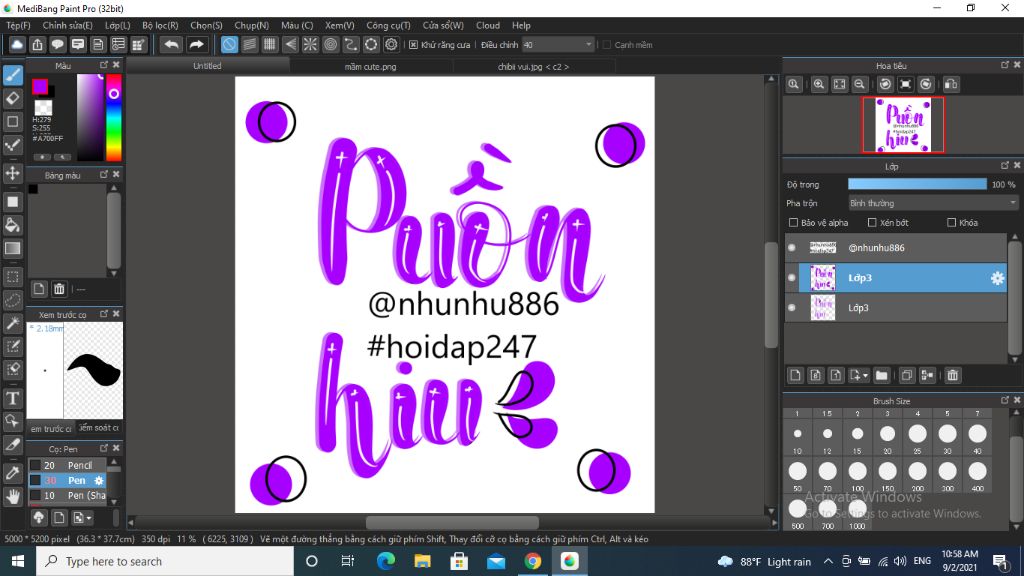The height and width of the screenshot is (576, 1024).
Task: Switch to the mầm cute.png tab
Action: pos(370,67)
